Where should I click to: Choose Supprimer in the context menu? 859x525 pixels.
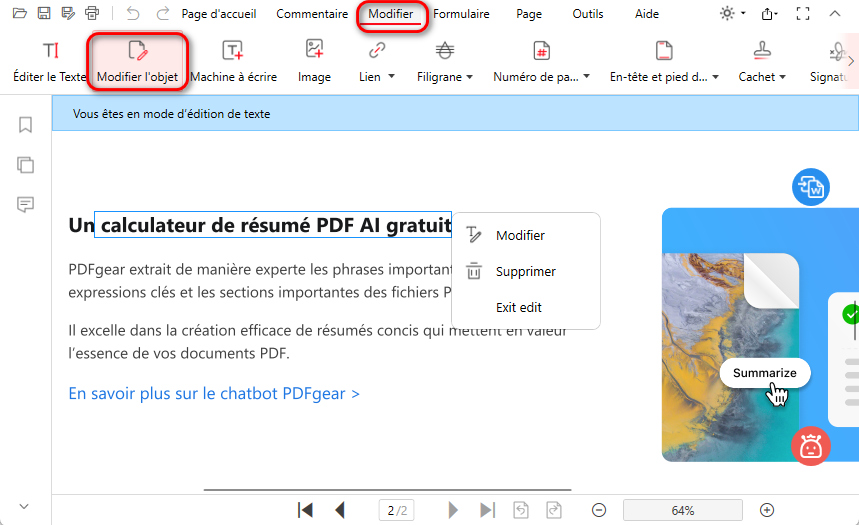(x=526, y=271)
